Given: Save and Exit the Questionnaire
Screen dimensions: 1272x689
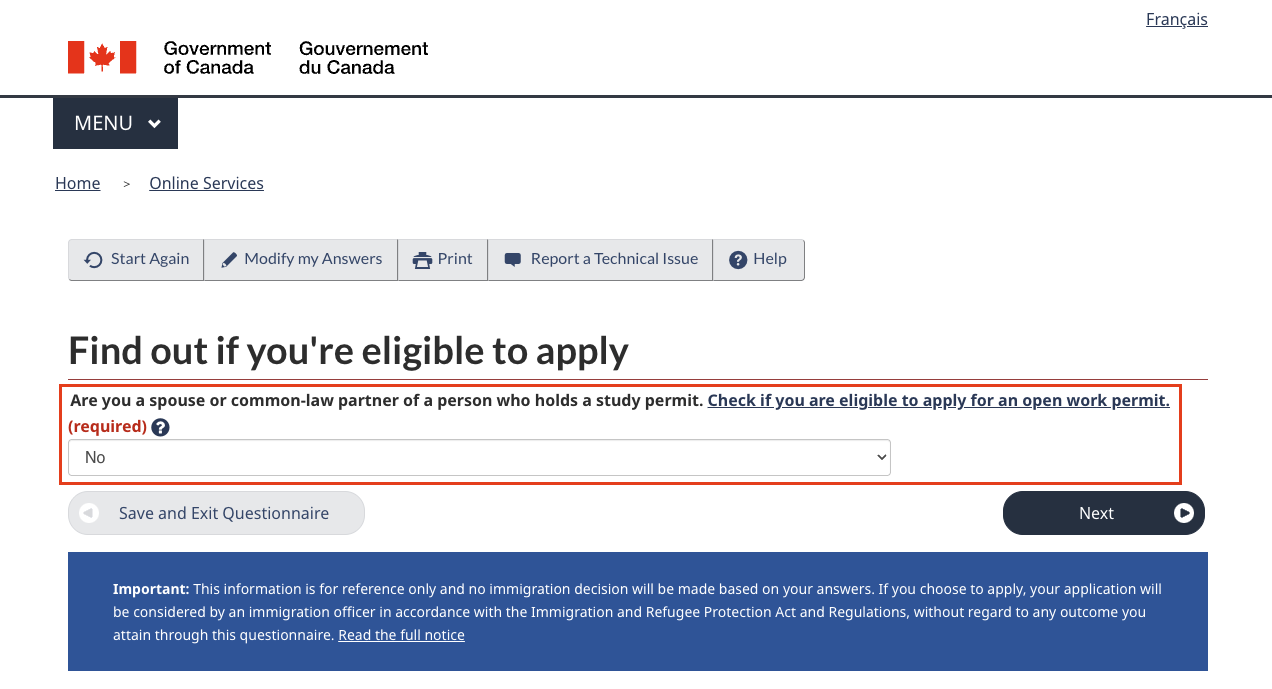Looking at the screenshot, I should (216, 513).
